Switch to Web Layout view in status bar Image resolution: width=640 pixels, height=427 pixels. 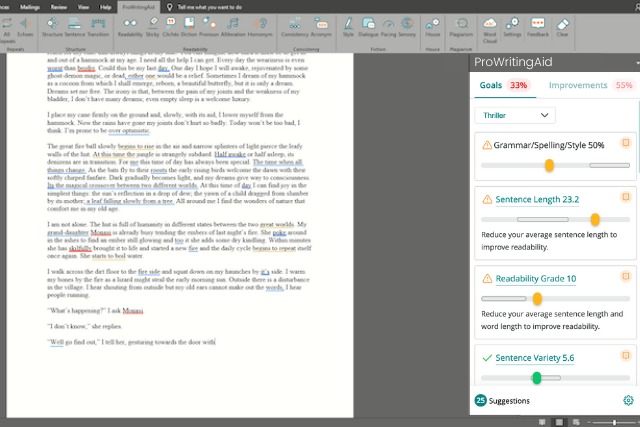[x=576, y=422]
